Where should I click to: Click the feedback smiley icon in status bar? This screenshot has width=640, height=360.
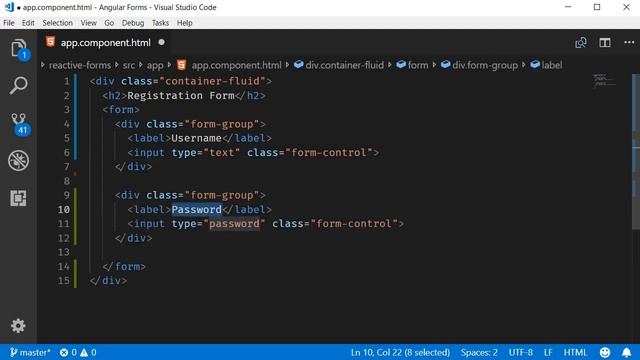tap(605, 352)
